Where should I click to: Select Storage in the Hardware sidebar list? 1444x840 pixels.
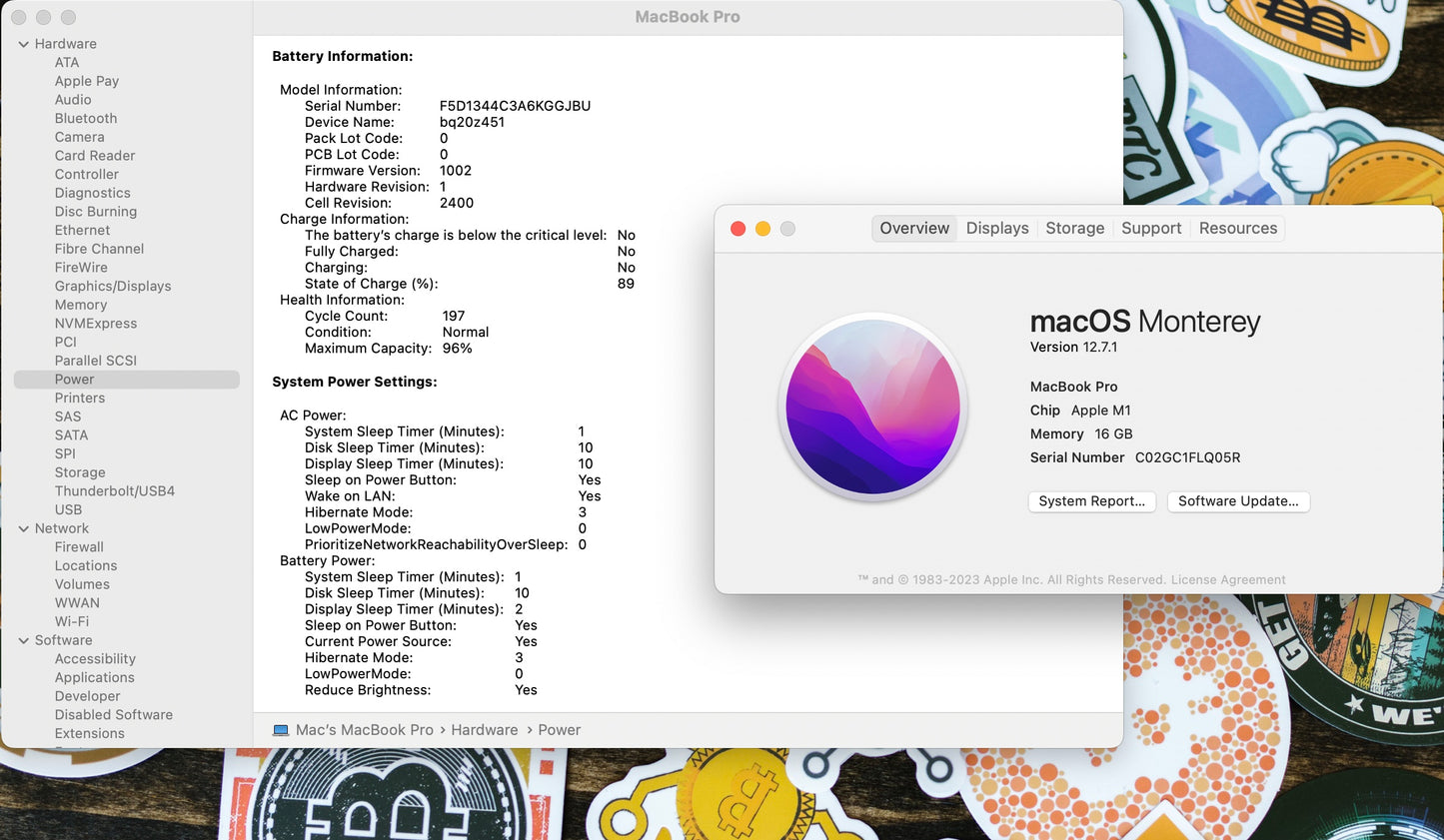pyautogui.click(x=80, y=472)
